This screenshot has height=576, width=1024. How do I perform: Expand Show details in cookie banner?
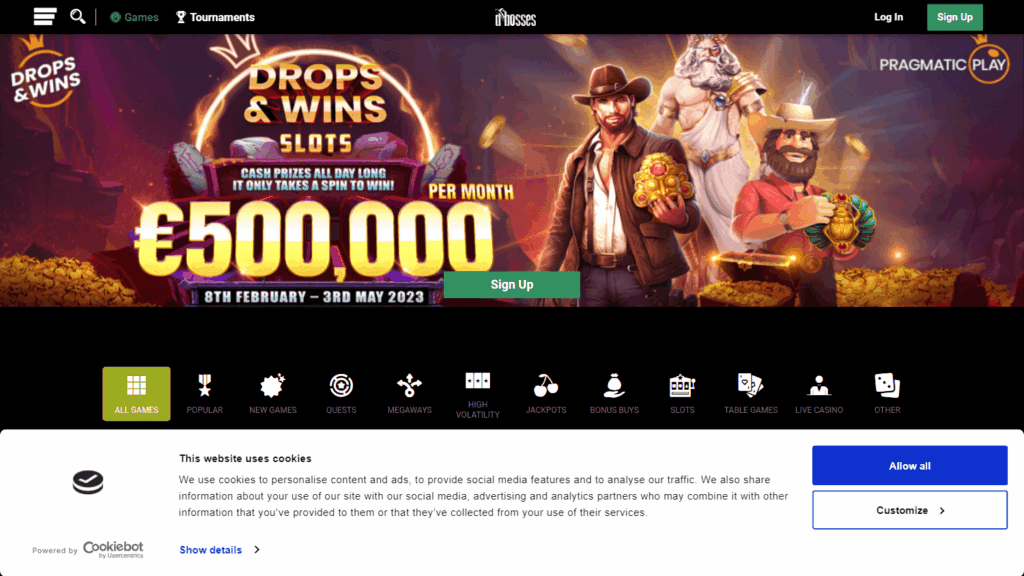tap(219, 550)
